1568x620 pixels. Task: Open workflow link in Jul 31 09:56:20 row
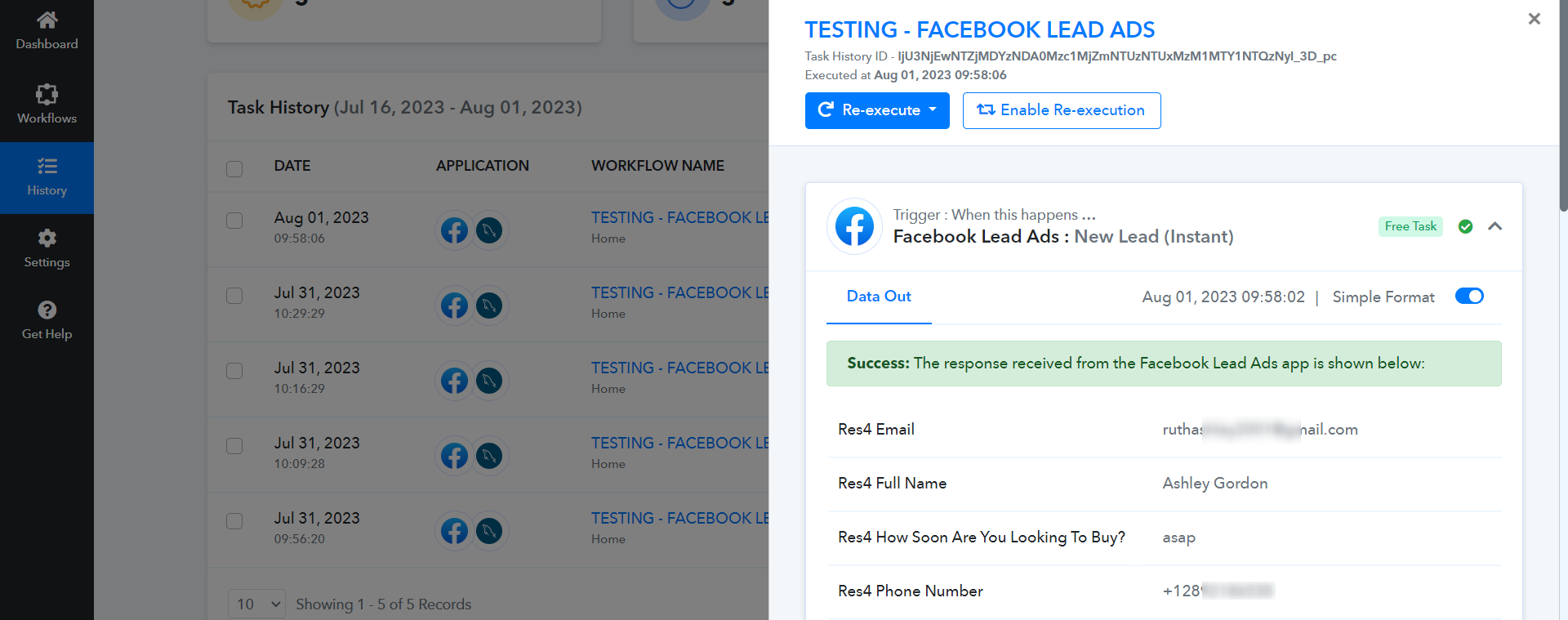click(x=679, y=518)
